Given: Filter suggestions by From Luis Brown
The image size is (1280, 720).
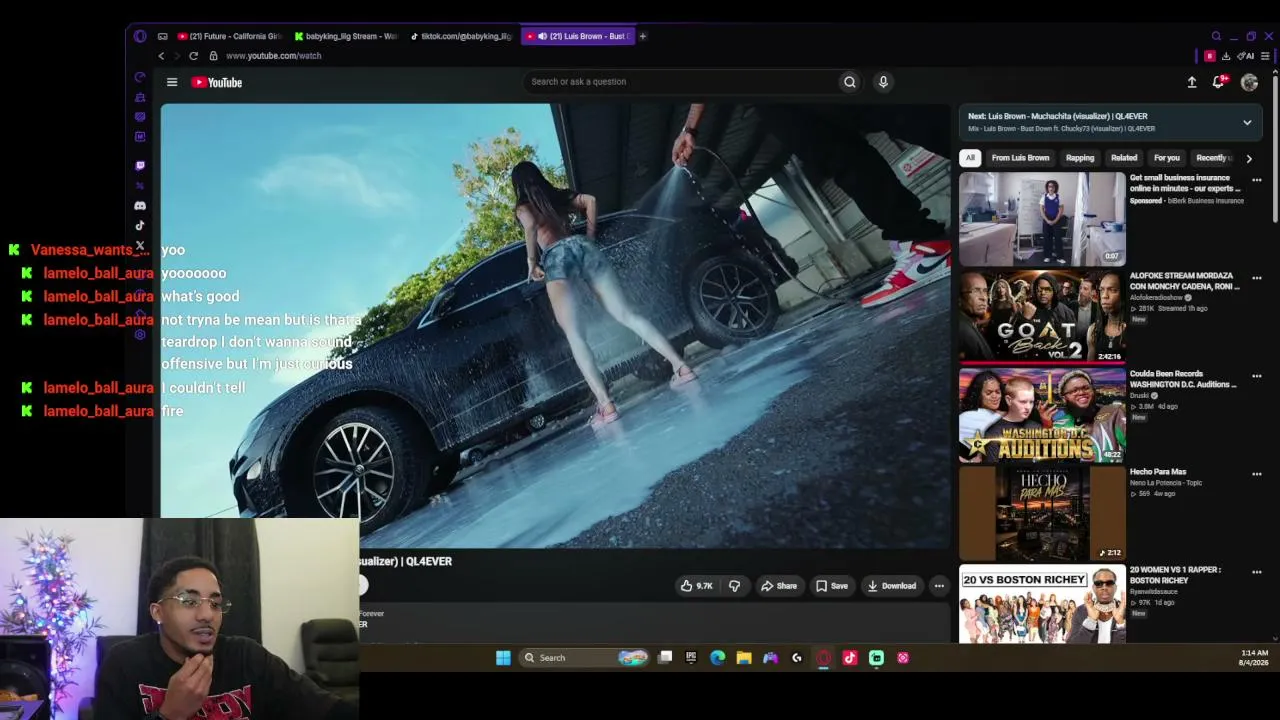Looking at the screenshot, I should click(x=1020, y=158).
